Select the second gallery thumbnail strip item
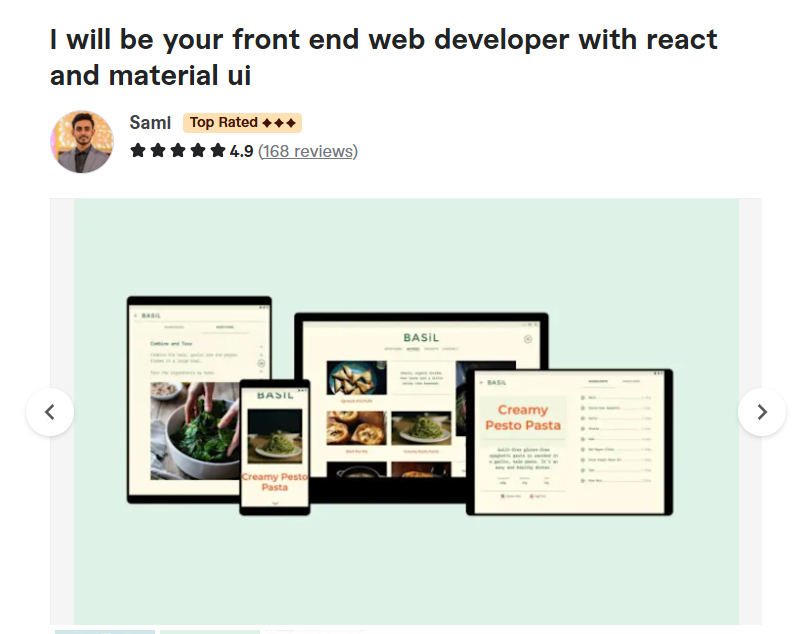Screen dimensions: 804x634 (210, 631)
